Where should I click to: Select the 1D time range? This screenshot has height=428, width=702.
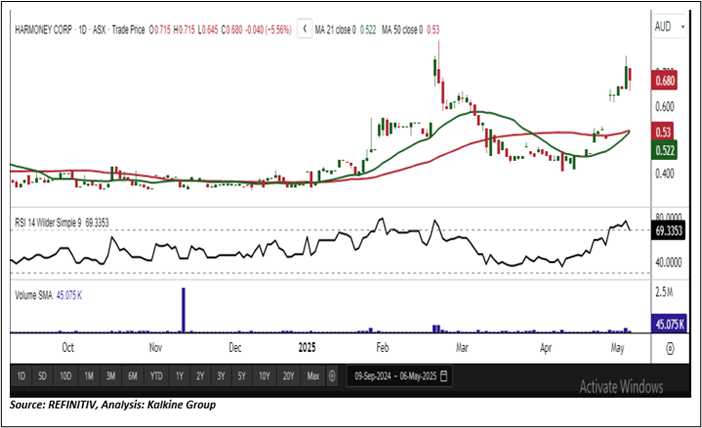point(22,376)
